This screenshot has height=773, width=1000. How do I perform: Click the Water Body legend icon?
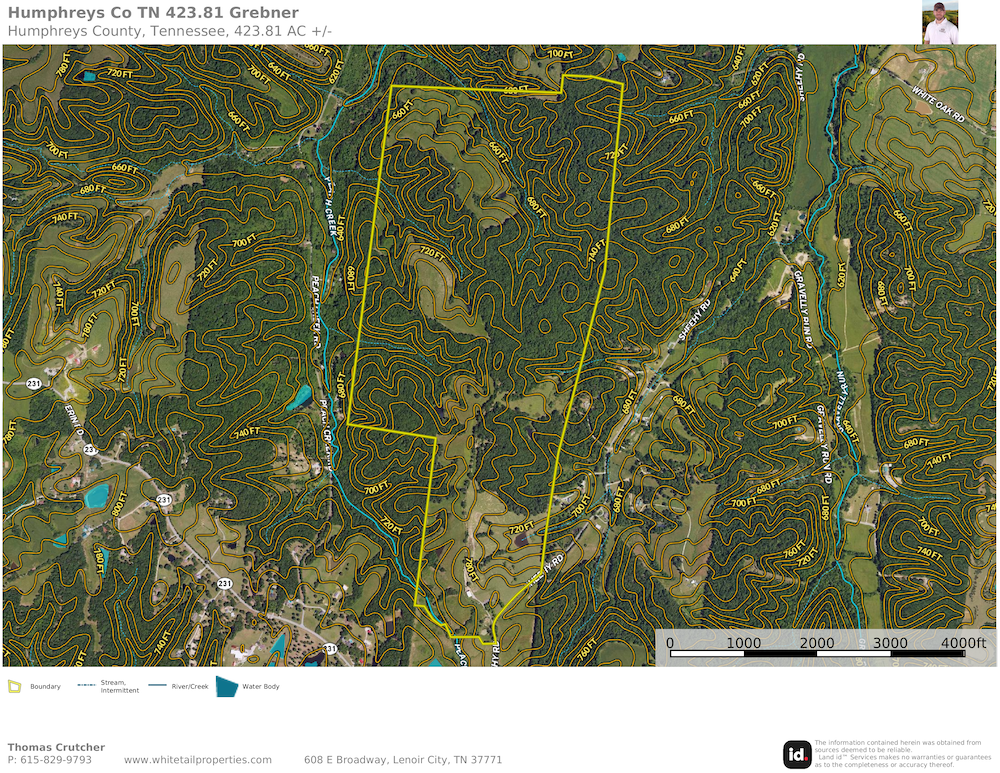227,686
